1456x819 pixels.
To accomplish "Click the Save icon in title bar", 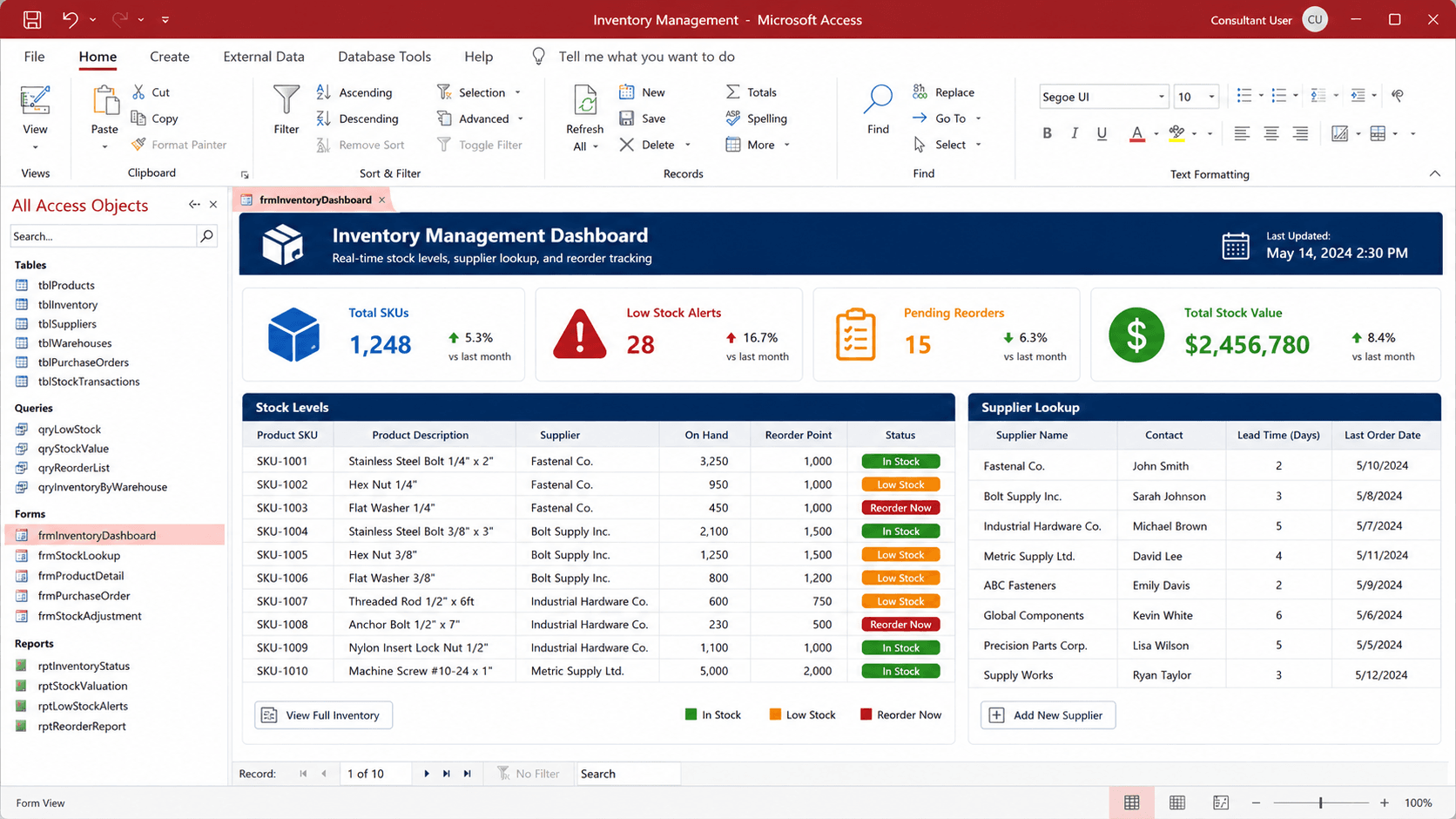I will pos(32,19).
